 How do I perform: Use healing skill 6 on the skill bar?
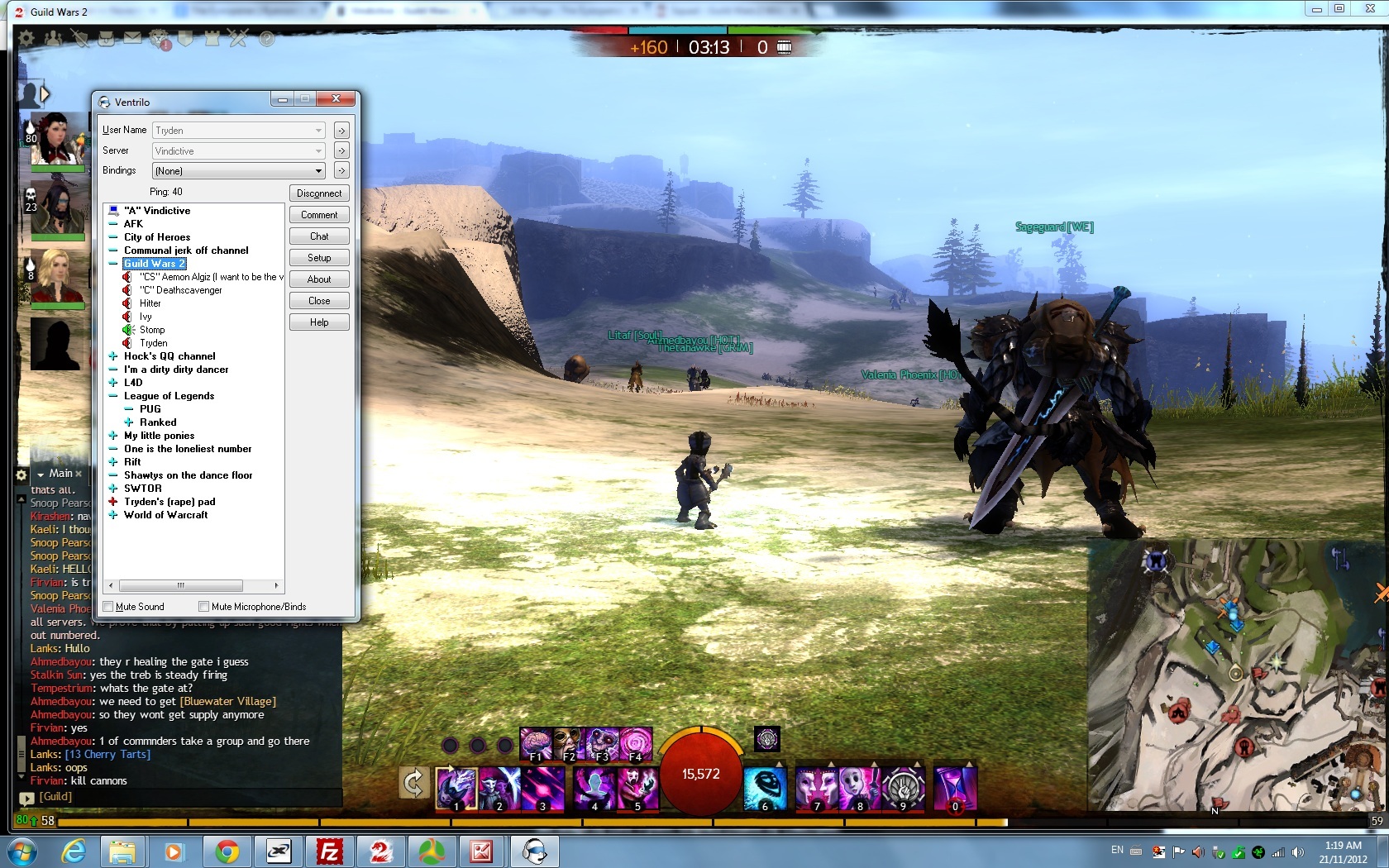click(765, 789)
